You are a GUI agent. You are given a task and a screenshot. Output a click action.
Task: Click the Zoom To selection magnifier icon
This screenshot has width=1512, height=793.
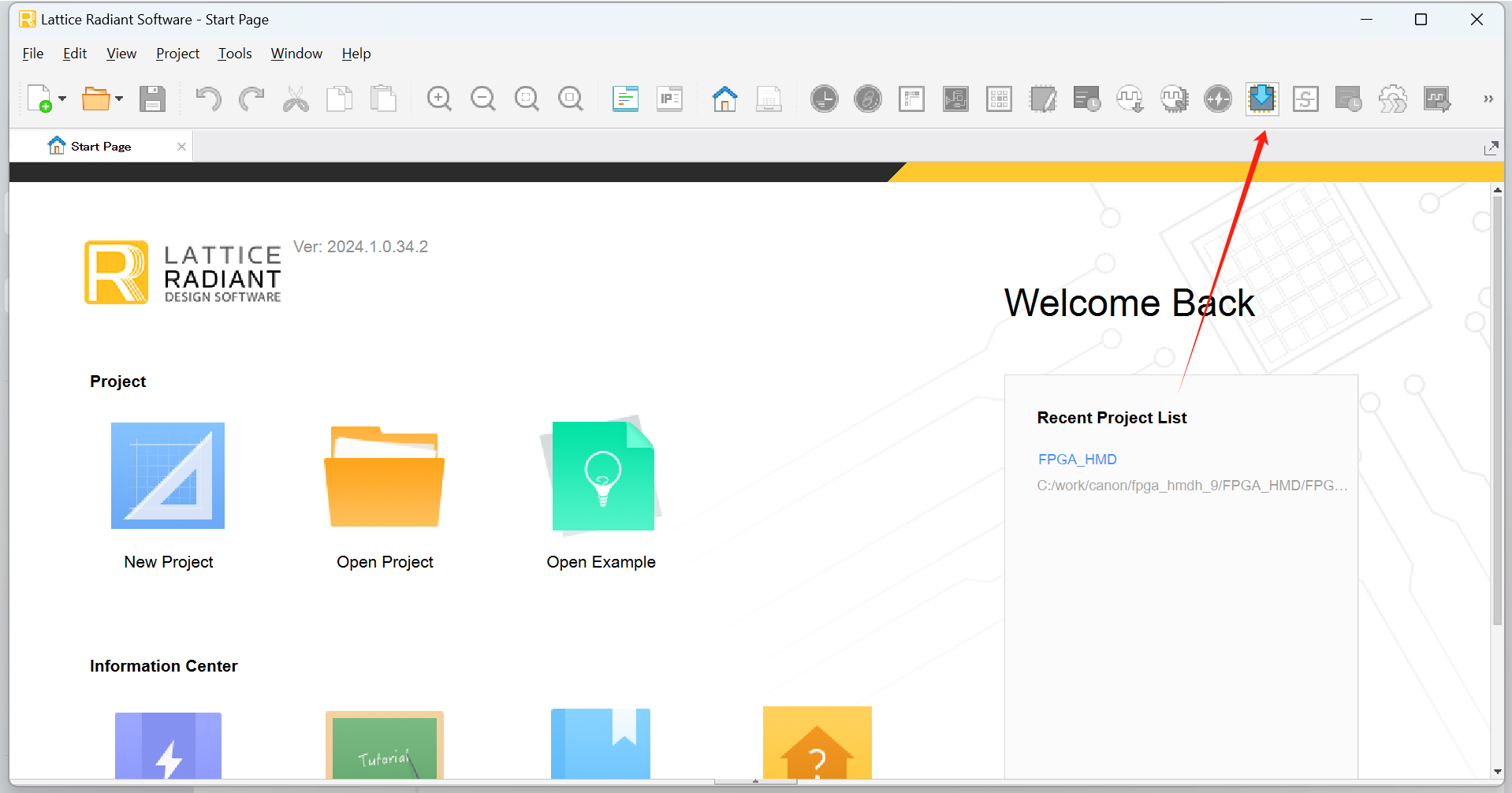(x=570, y=99)
